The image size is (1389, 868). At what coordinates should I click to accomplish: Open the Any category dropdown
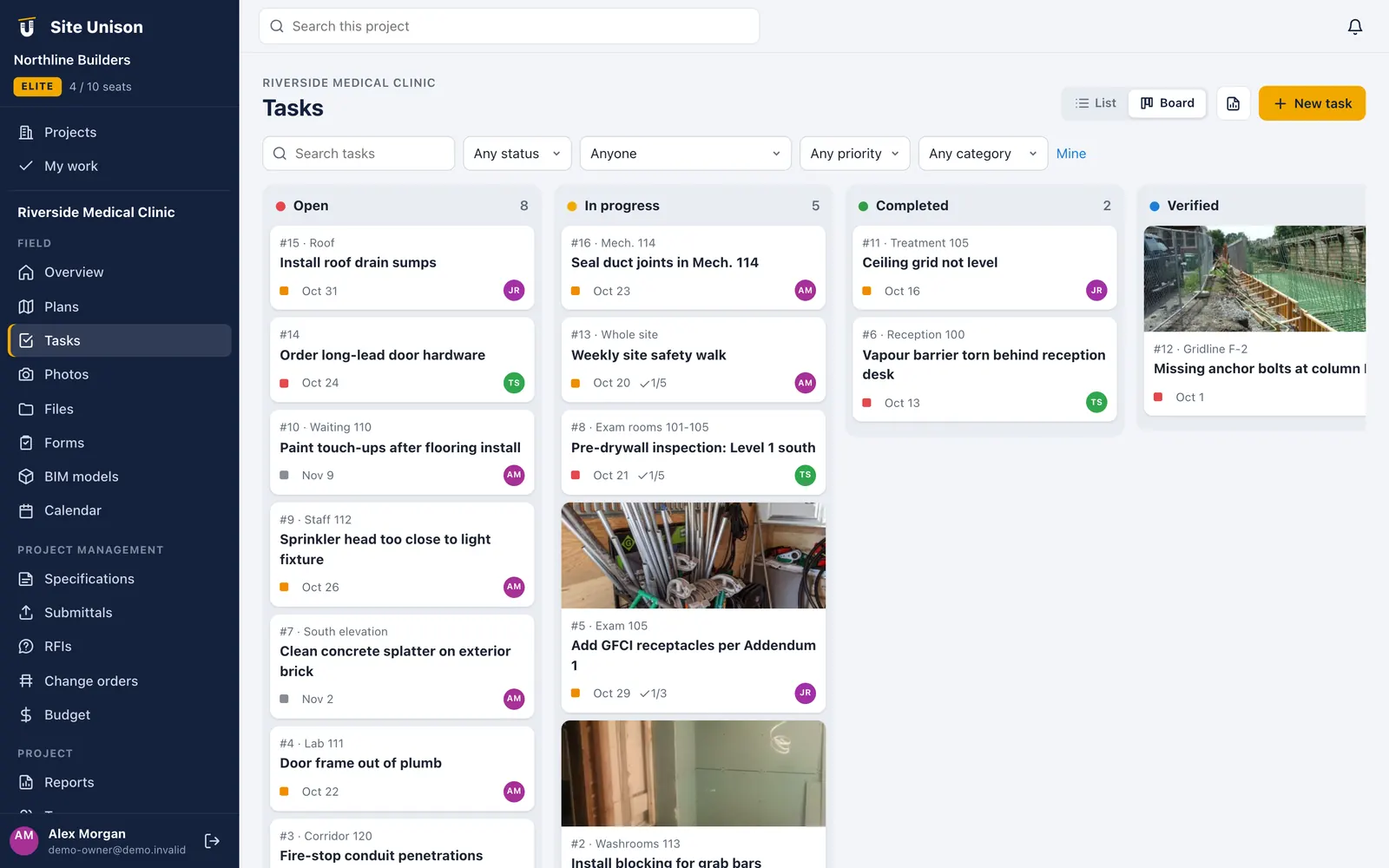tap(983, 154)
